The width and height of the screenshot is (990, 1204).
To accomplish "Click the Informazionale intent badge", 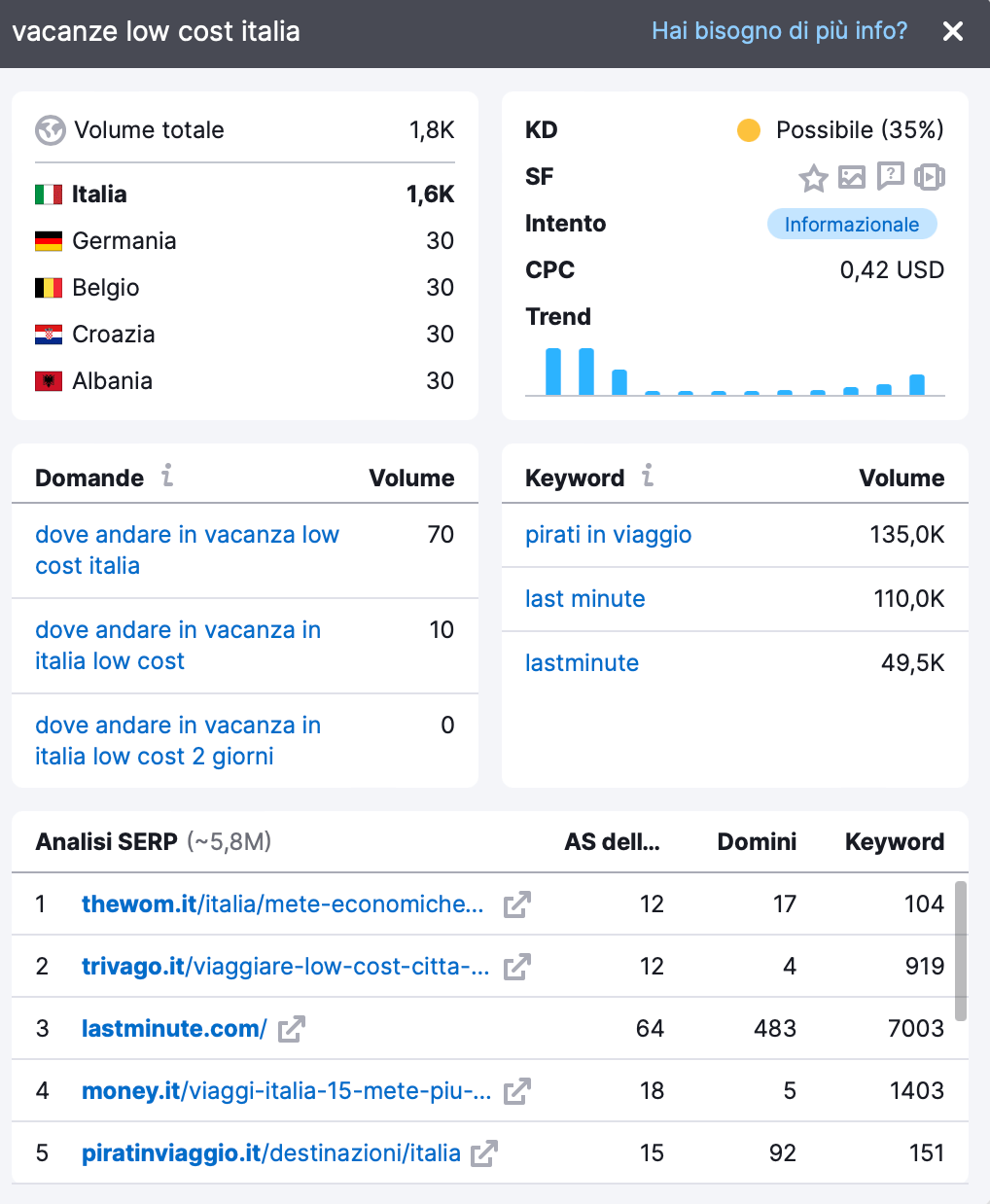I will coord(851,225).
